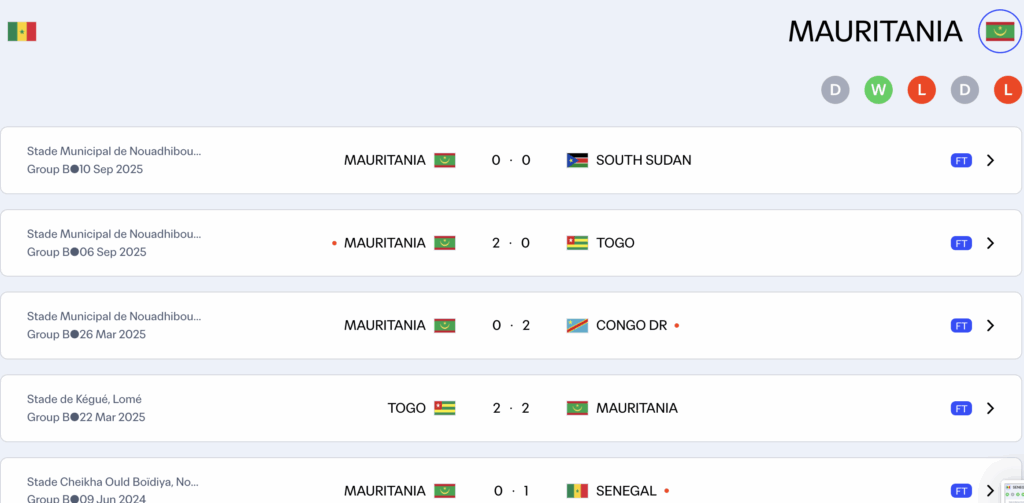Click the SOUTH SUDAN team name

click(x=643, y=160)
